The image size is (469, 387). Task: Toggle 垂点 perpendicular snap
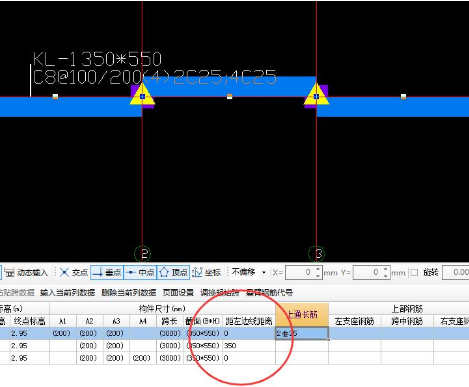coord(107,273)
